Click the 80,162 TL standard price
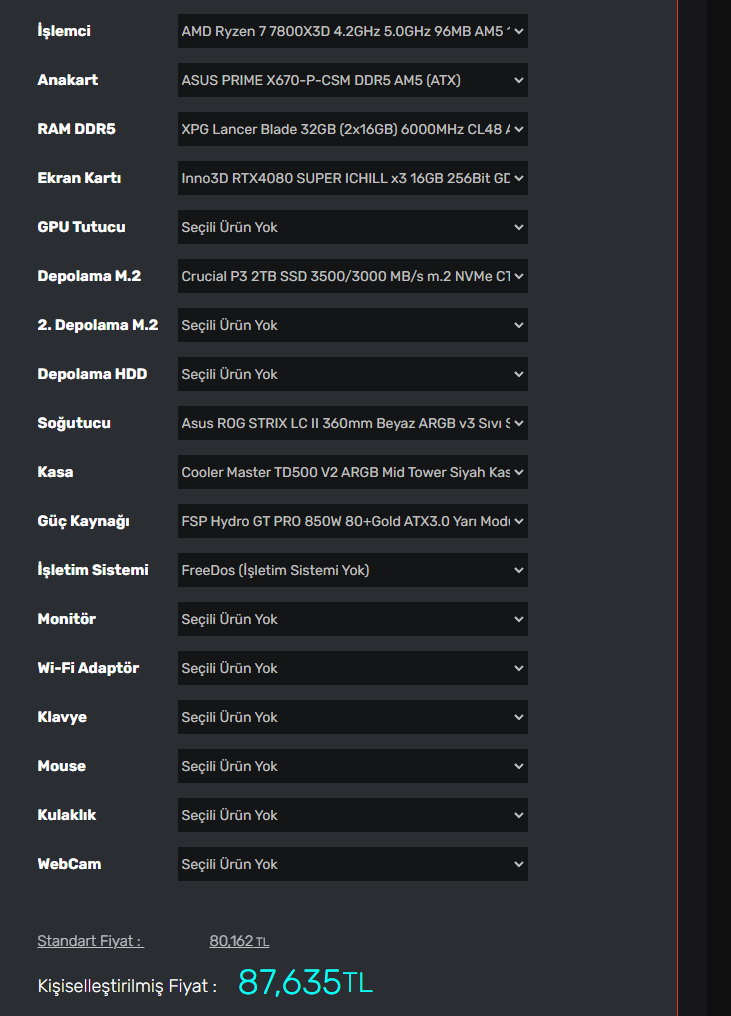The image size is (731, 1016). coord(239,941)
